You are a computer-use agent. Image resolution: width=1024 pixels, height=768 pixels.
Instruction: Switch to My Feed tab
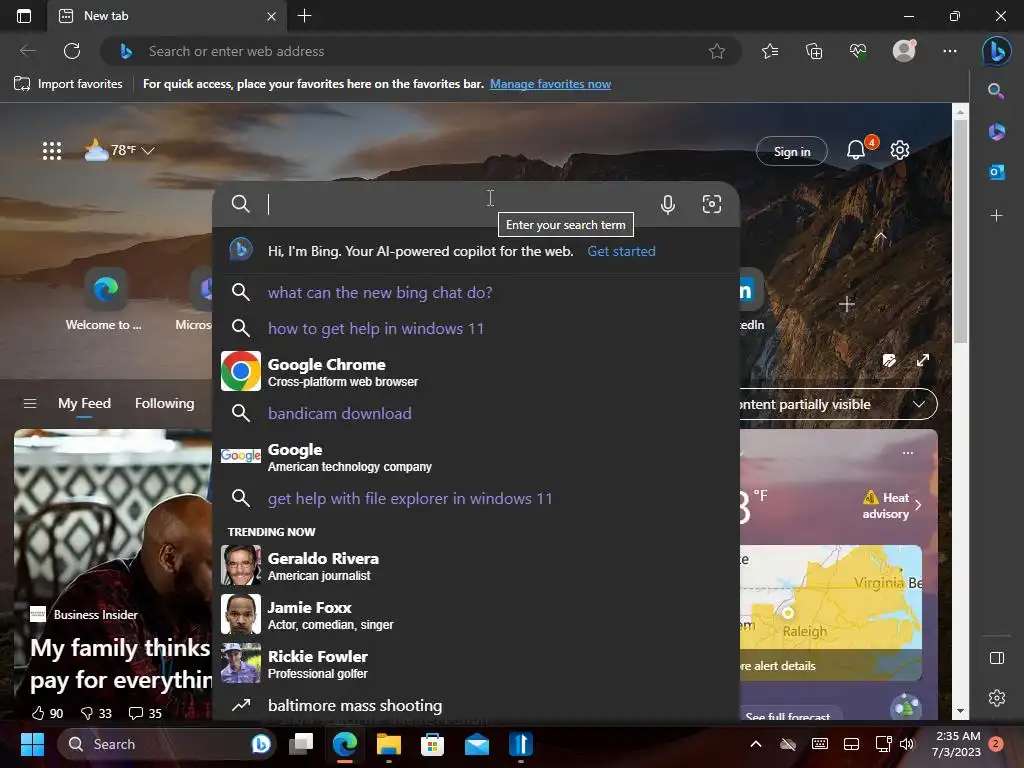pos(84,404)
